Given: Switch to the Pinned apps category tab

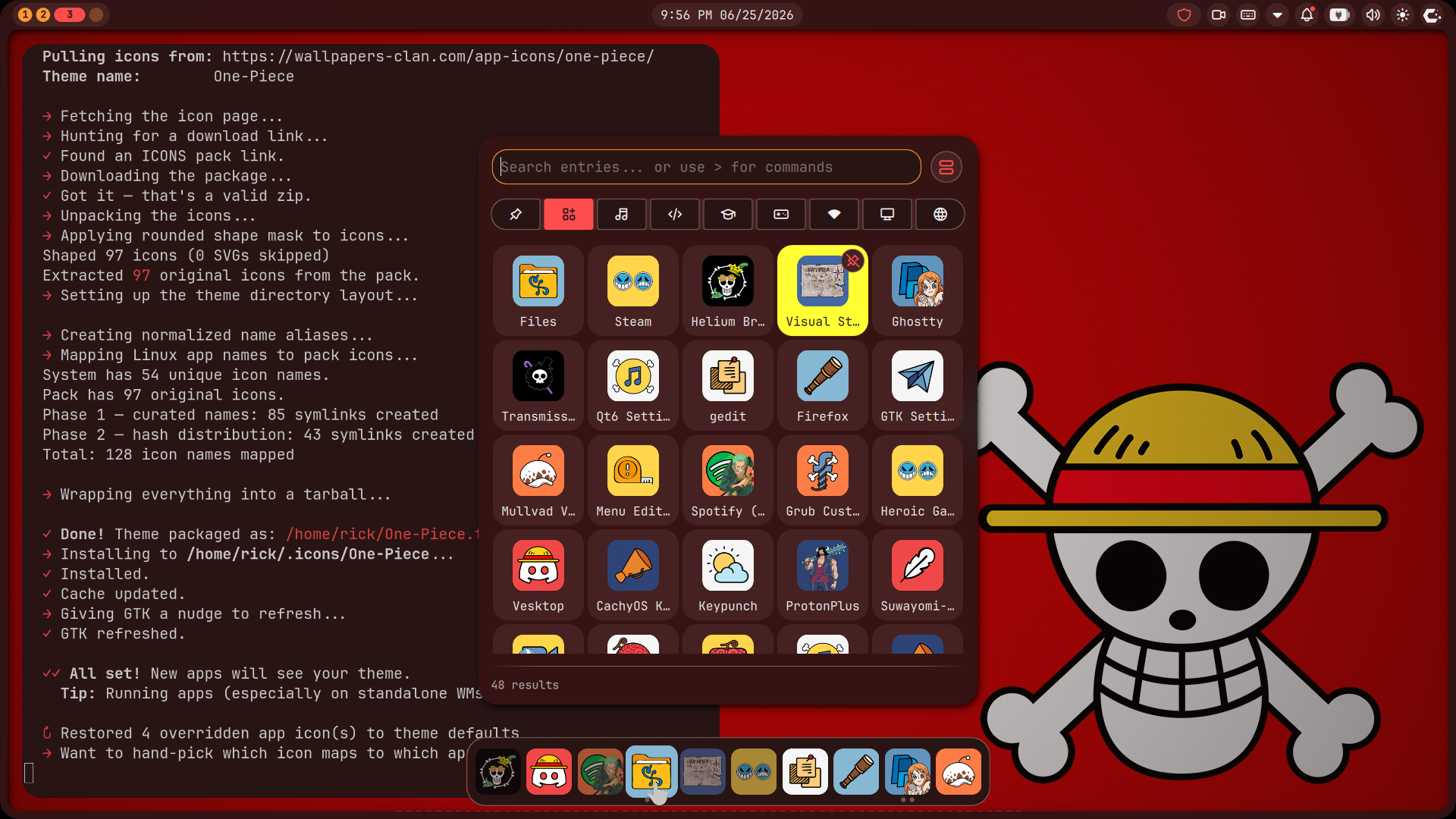Looking at the screenshot, I should (x=516, y=215).
